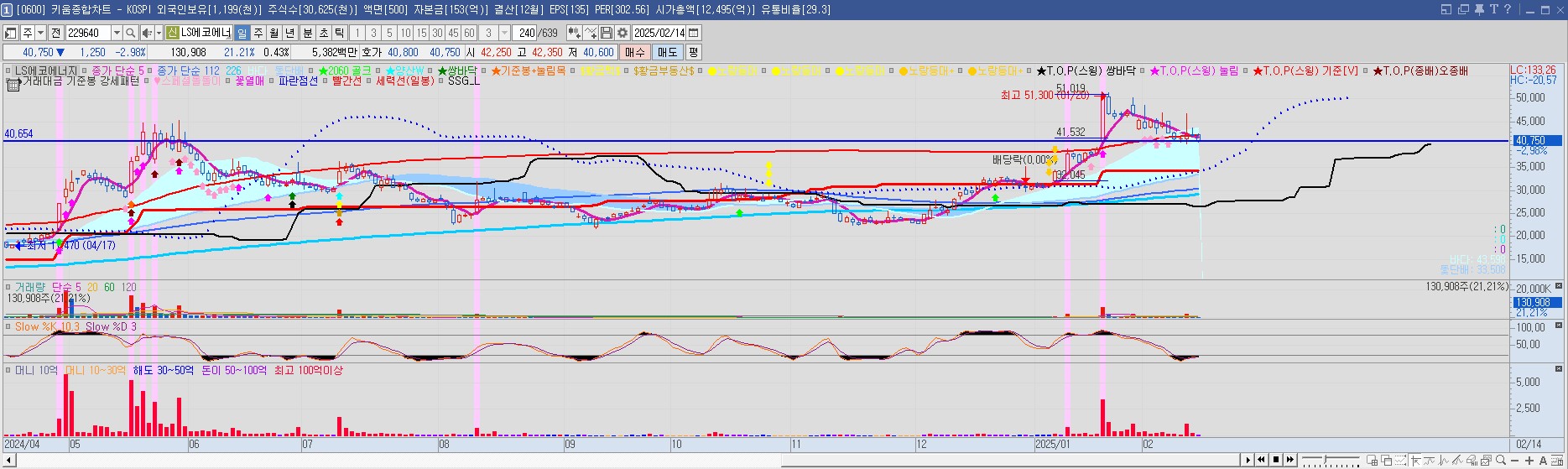Image resolution: width=1568 pixels, height=469 pixels.
Task: Fast-forward the chart replay
Action: point(1289,460)
